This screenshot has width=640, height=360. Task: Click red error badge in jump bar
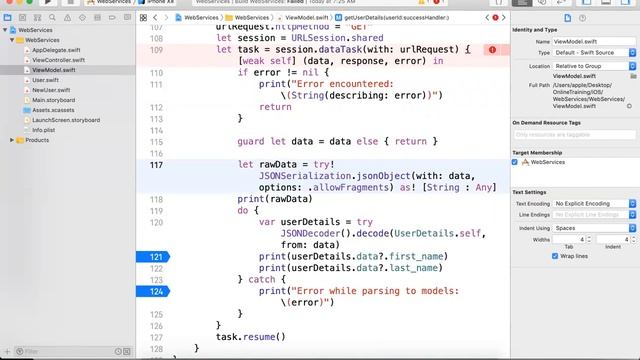[495, 18]
